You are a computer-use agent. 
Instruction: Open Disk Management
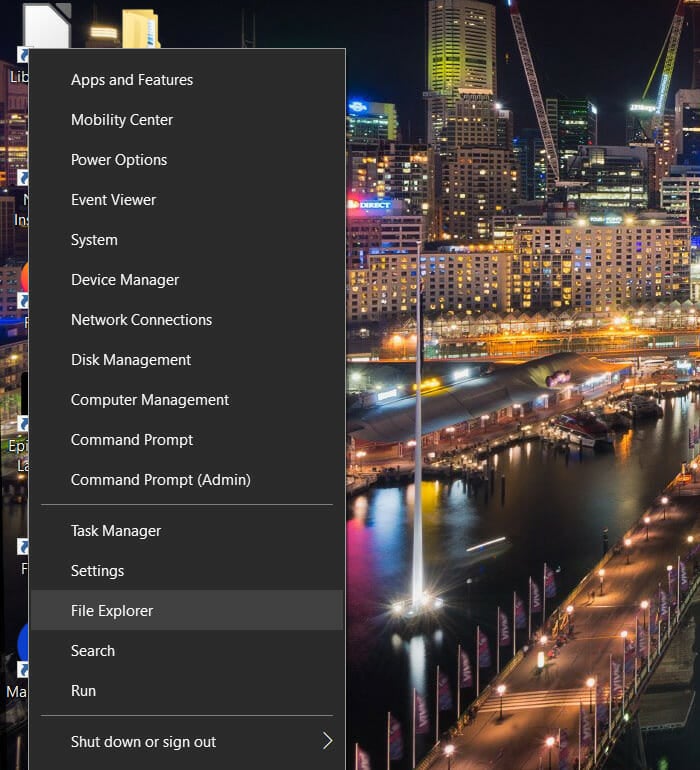coord(131,360)
